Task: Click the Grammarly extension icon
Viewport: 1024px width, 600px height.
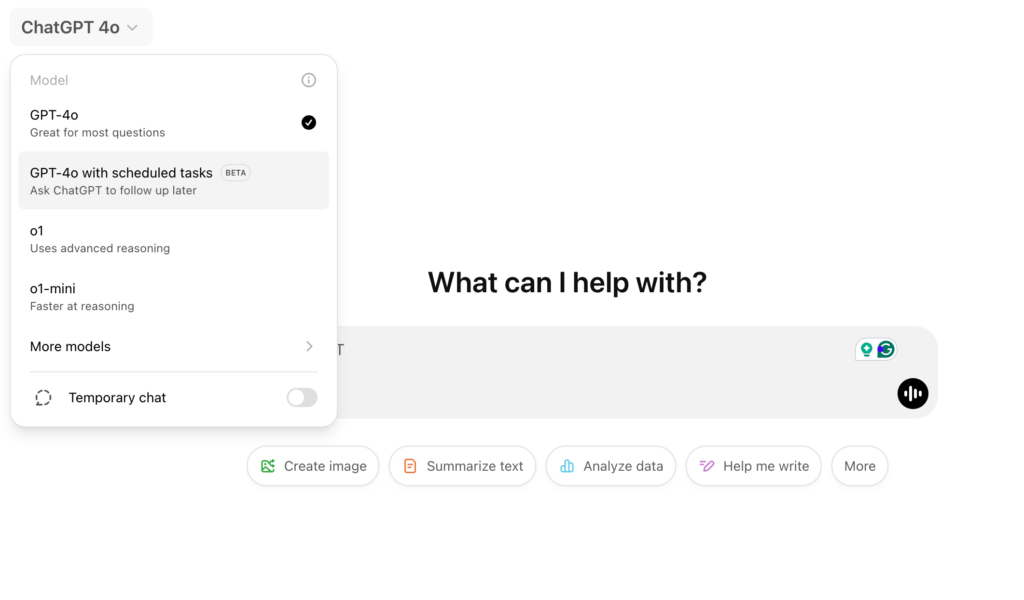Action: coord(884,349)
